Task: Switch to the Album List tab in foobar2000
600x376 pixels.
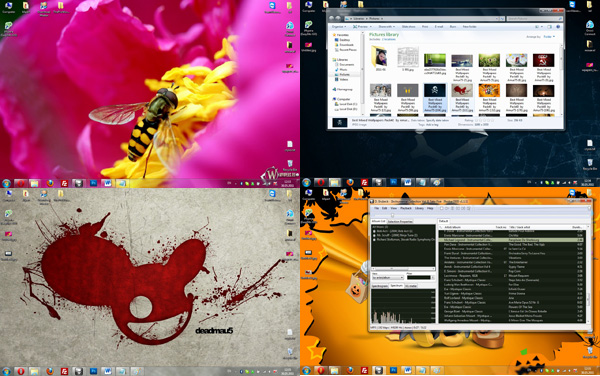Action: coord(378,221)
